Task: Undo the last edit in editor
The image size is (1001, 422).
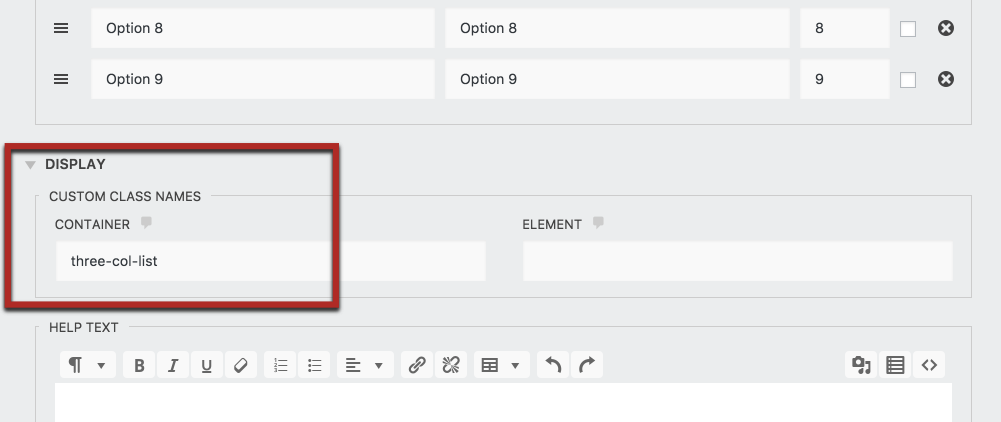Action: [x=553, y=366]
